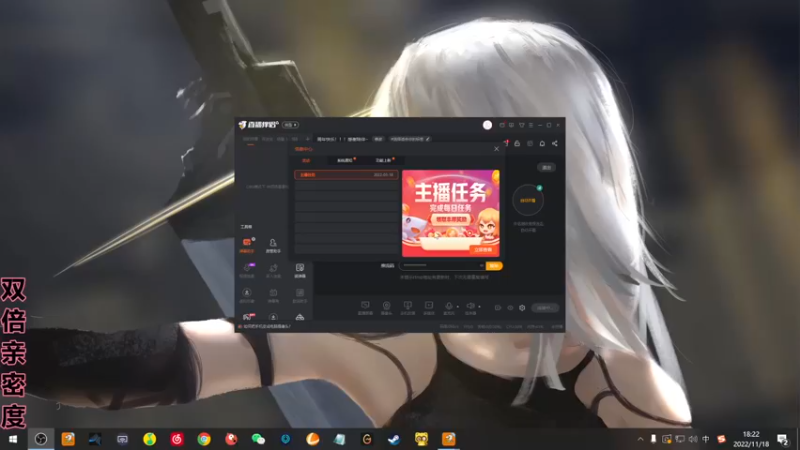The image size is (800, 450).
Task: Click the title bar icon with the red dot
Action: click(x=502, y=125)
